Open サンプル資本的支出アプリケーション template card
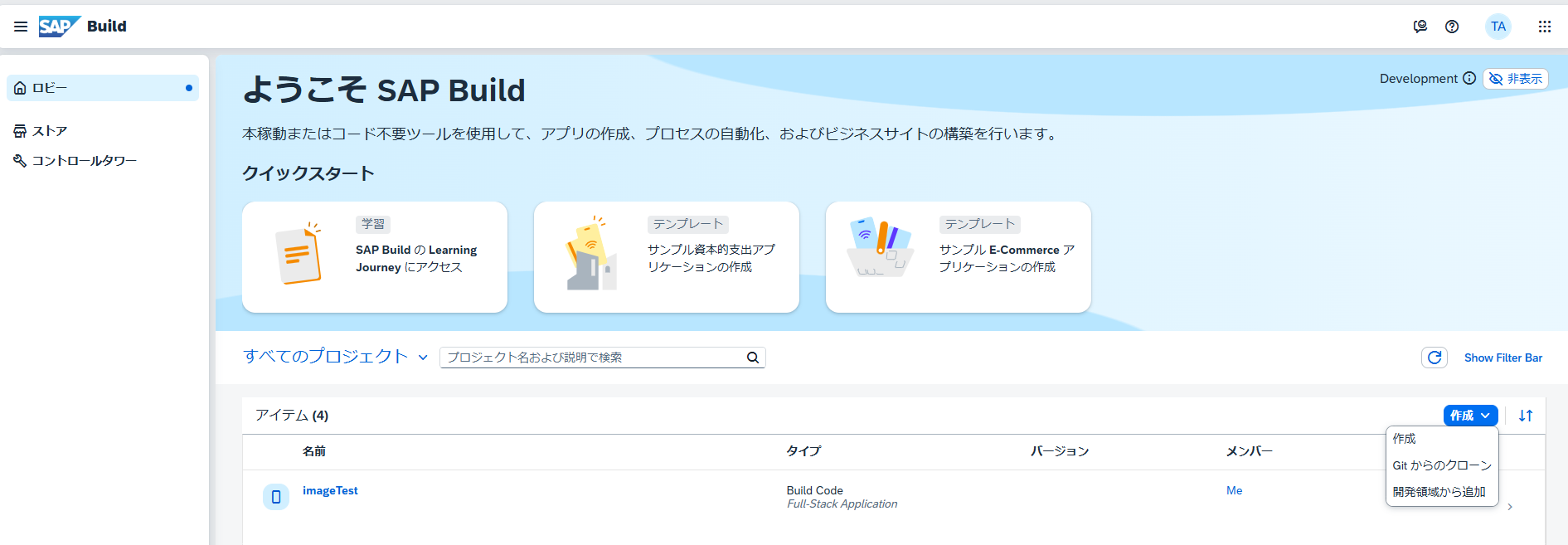The height and width of the screenshot is (545, 1568). point(667,257)
